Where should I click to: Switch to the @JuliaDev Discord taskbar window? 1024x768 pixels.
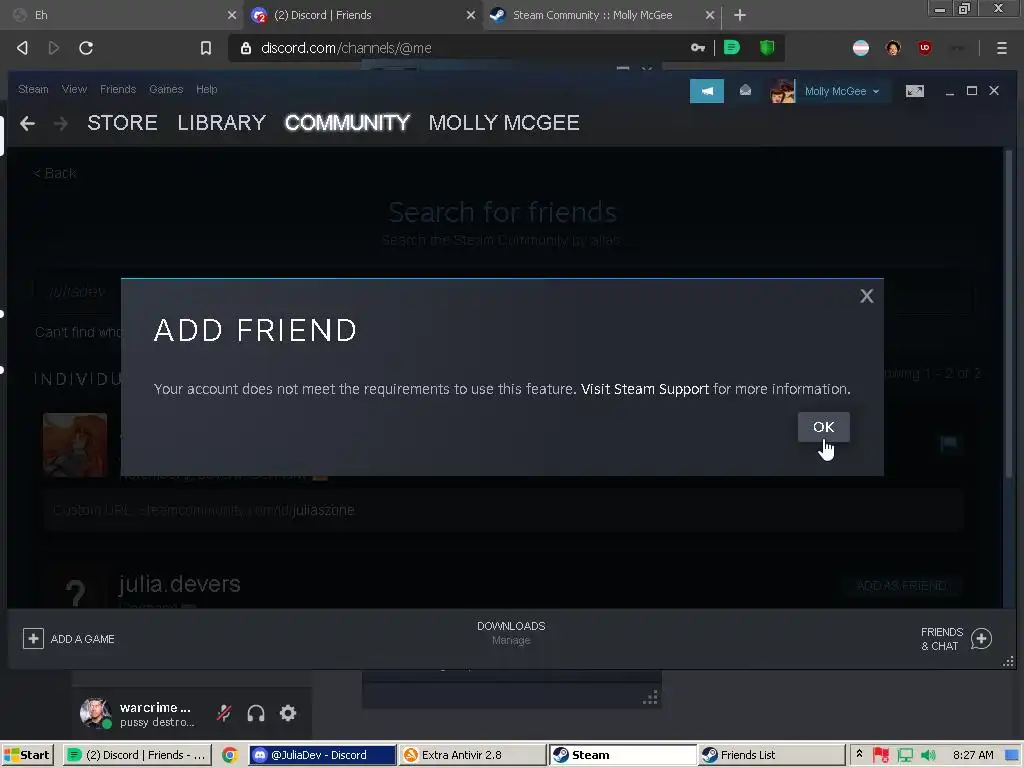click(x=323, y=755)
